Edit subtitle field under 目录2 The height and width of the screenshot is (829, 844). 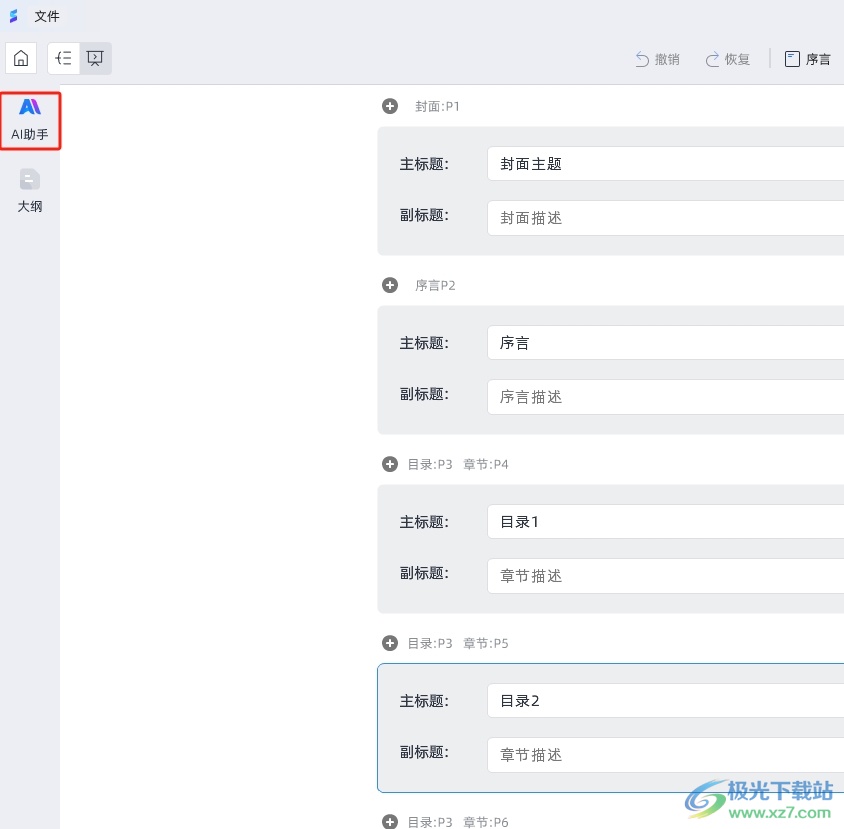[x=665, y=755]
